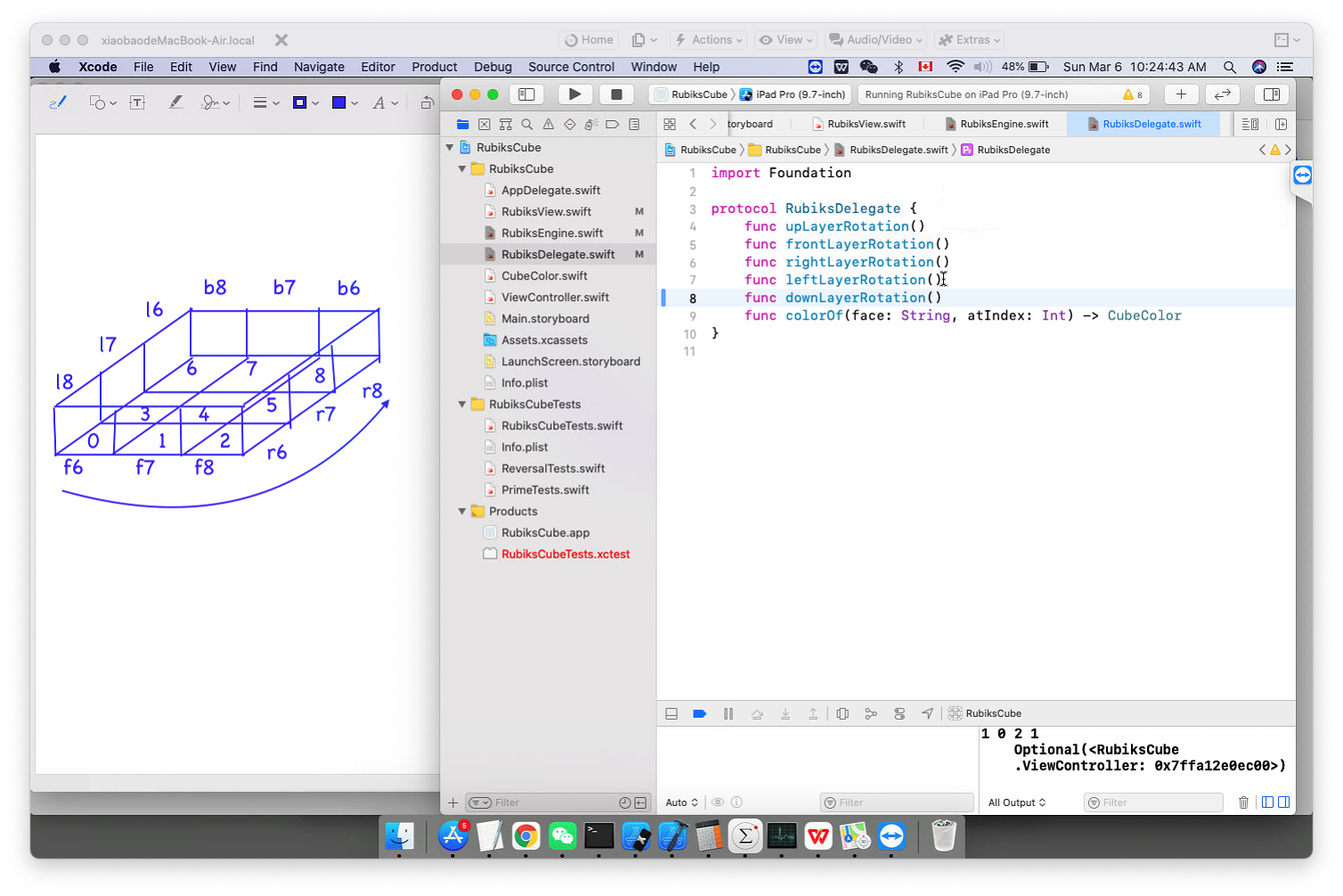The width and height of the screenshot is (1343, 896).
Task: Click the navigator Filter field
Action: pyautogui.click(x=558, y=802)
